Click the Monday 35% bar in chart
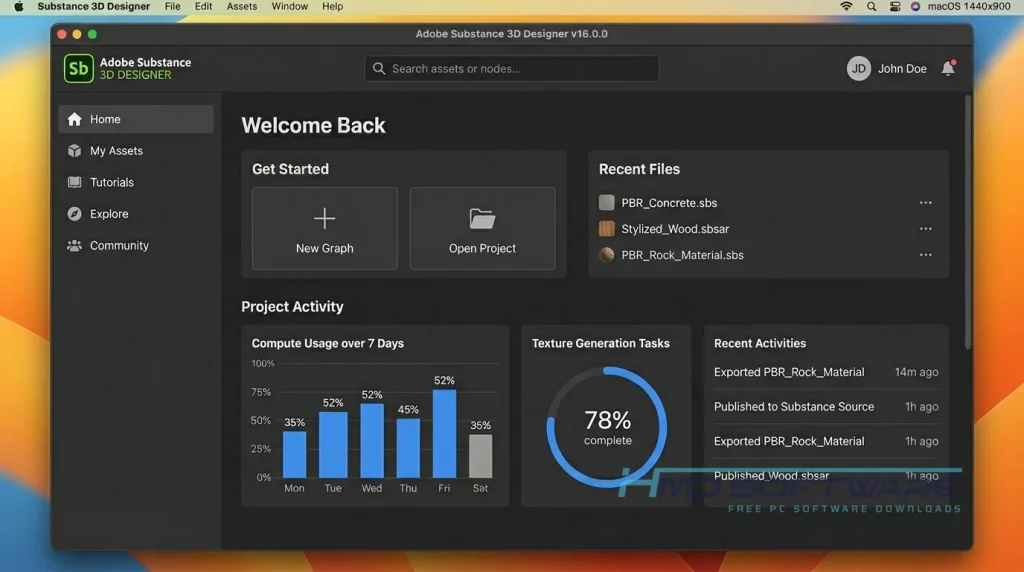The height and width of the screenshot is (572, 1024). pyautogui.click(x=295, y=454)
